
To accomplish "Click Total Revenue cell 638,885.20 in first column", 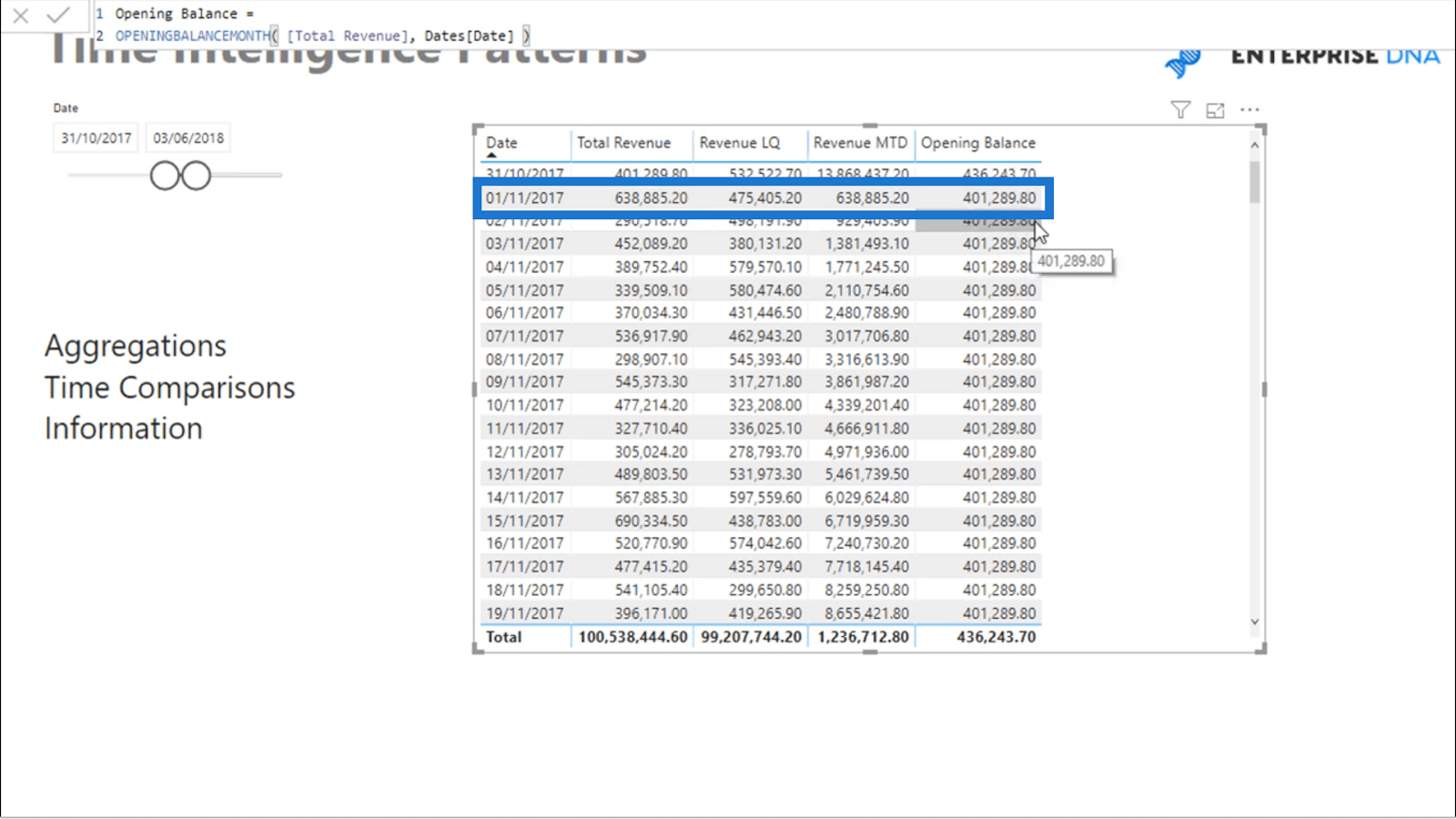I will (x=651, y=197).
